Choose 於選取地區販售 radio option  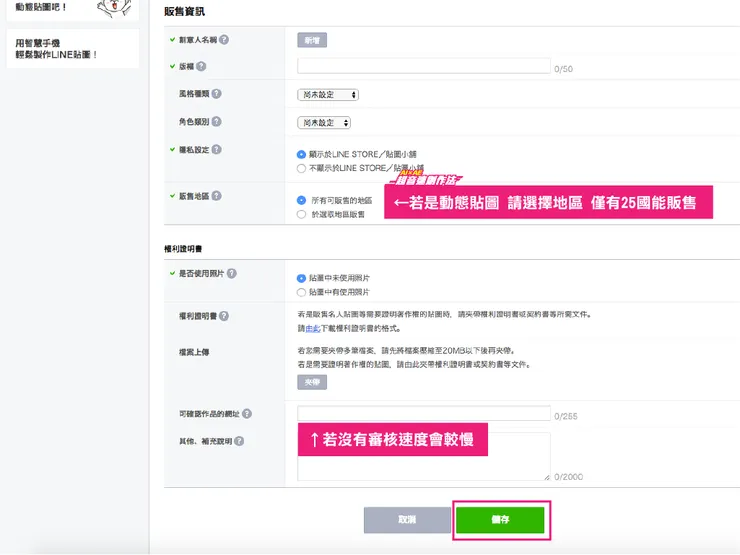click(x=302, y=215)
